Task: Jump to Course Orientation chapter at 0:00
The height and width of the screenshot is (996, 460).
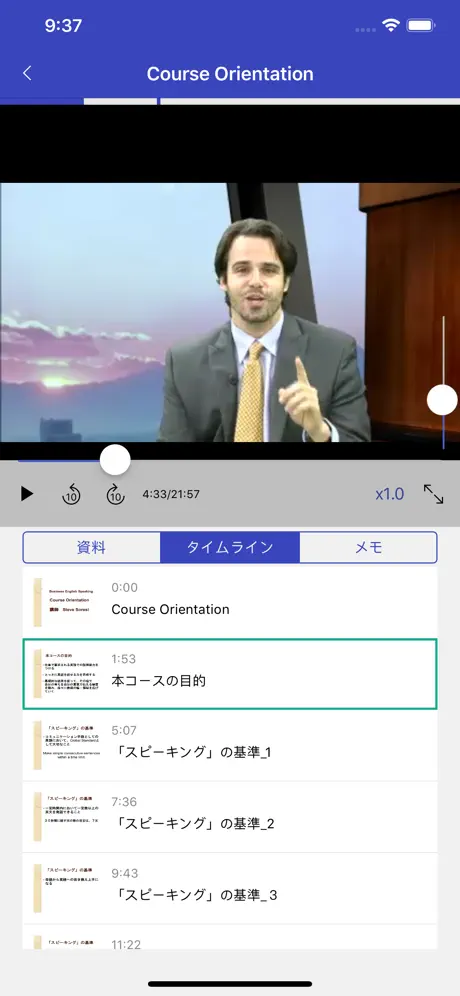Action: pos(230,603)
